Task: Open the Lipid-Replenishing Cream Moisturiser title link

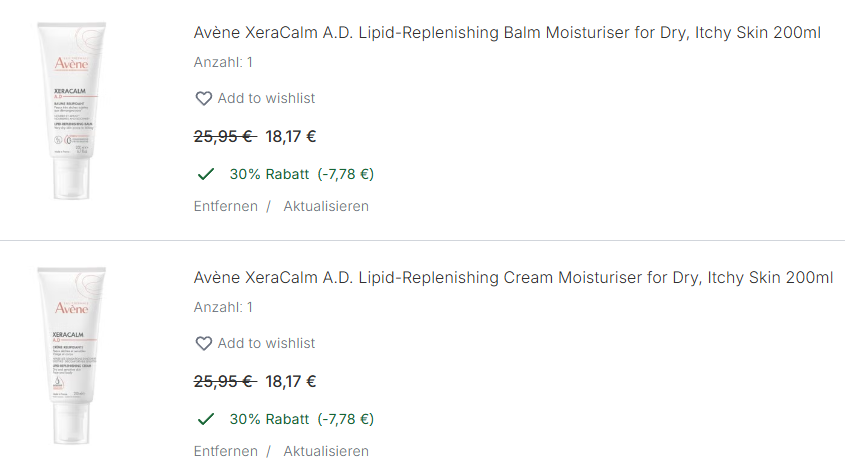Action: coord(513,278)
